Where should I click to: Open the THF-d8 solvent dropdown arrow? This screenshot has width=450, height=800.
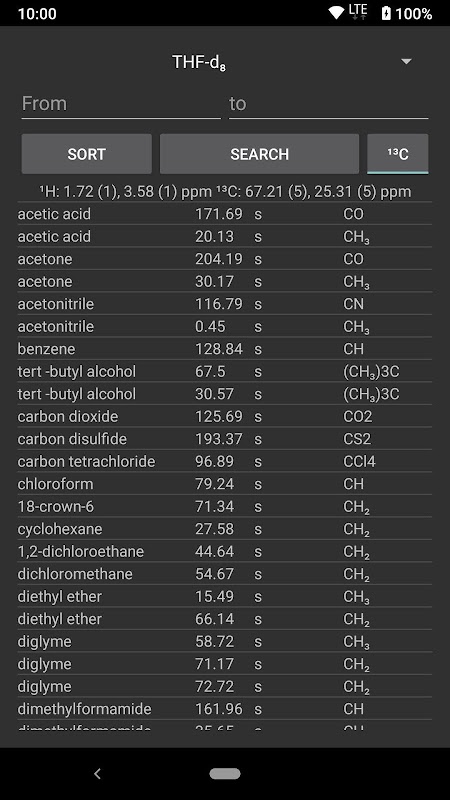(406, 62)
